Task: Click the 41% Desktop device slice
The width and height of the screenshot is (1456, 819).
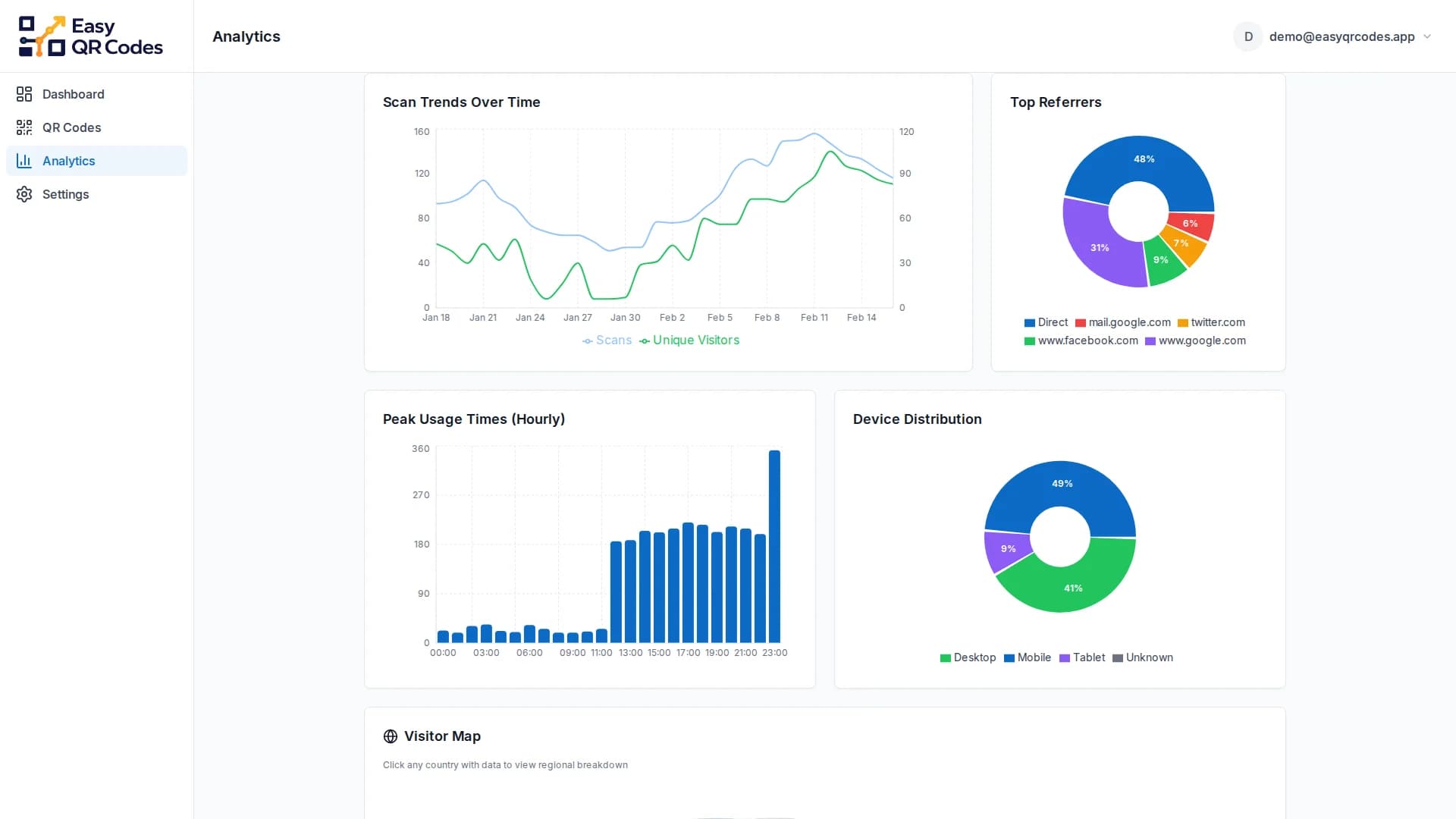Action: click(x=1073, y=588)
